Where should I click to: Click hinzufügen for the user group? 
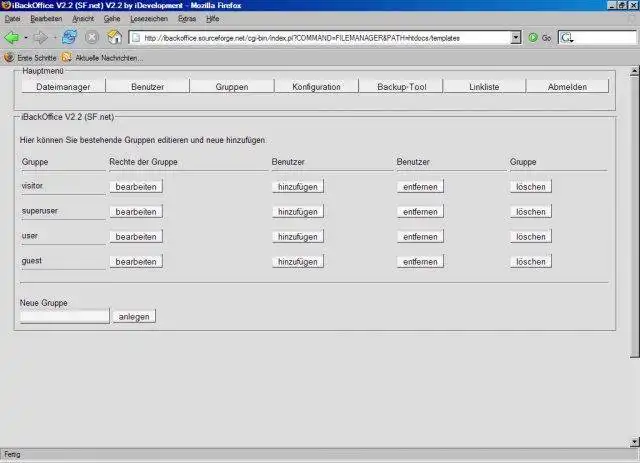click(x=298, y=236)
